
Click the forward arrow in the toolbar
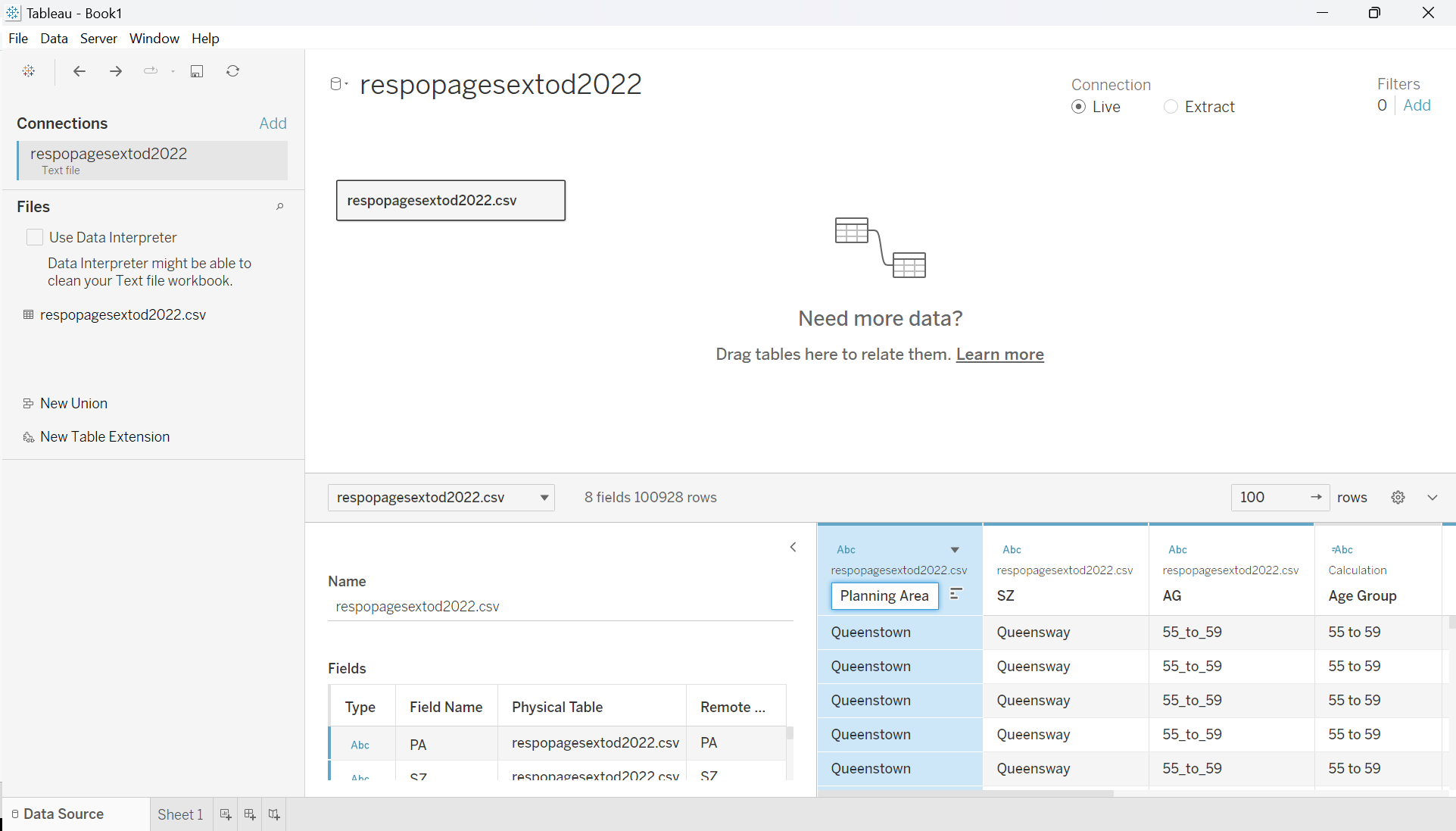point(116,71)
